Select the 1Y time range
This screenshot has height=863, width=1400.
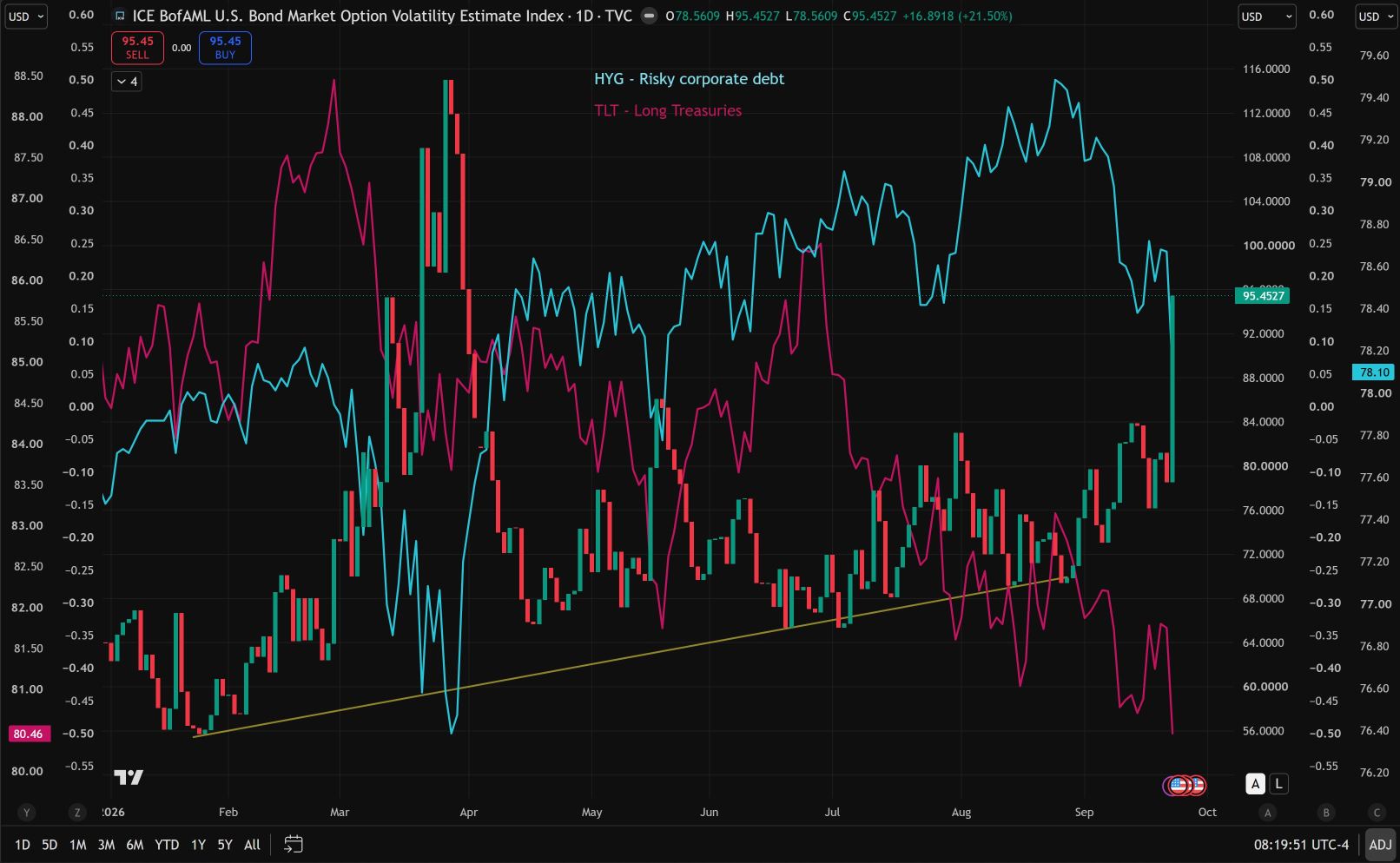click(x=198, y=845)
